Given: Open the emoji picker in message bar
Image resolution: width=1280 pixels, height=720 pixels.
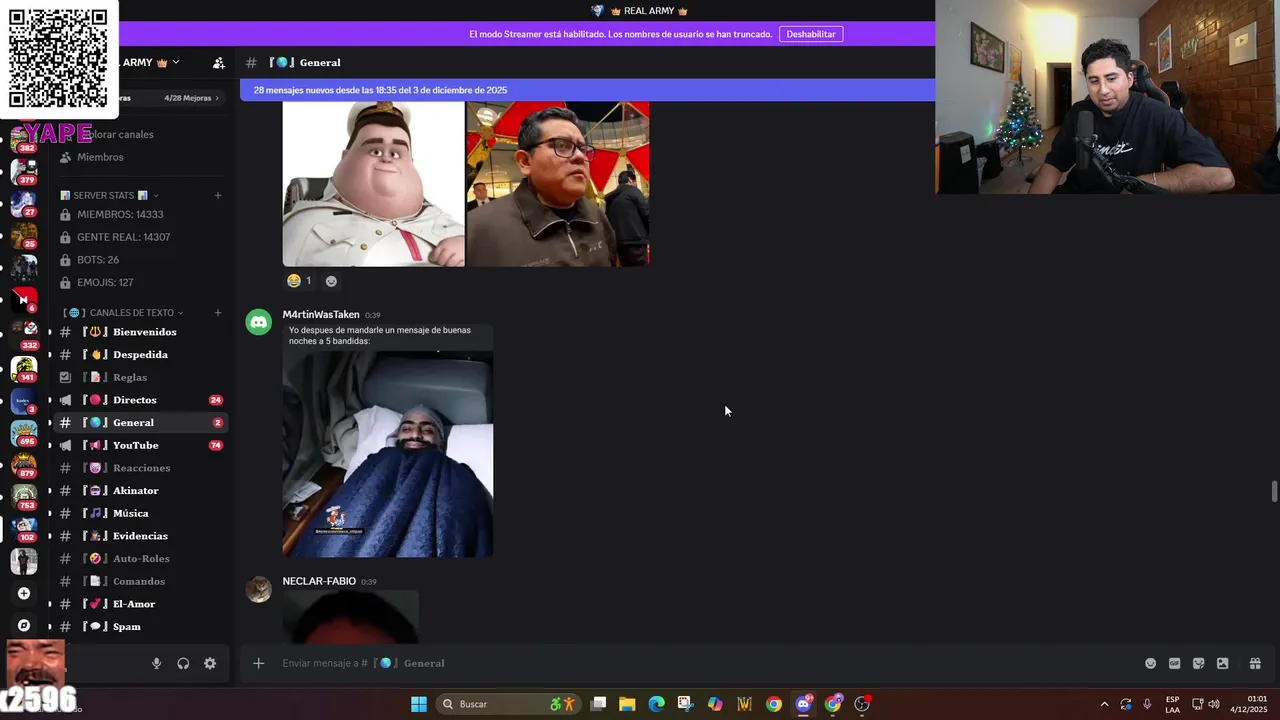Looking at the screenshot, I should click(1150, 663).
